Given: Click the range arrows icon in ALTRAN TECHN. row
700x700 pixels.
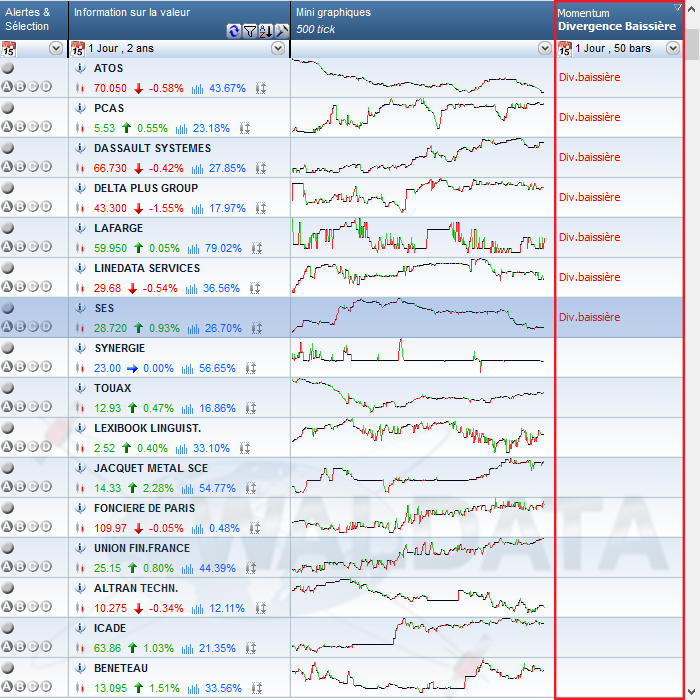Looking at the screenshot, I should click(x=261, y=608).
